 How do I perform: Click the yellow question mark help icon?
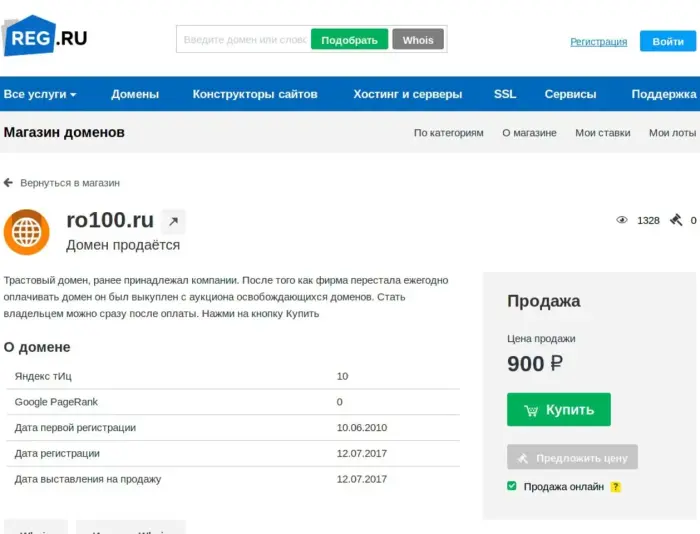pyautogui.click(x=616, y=487)
